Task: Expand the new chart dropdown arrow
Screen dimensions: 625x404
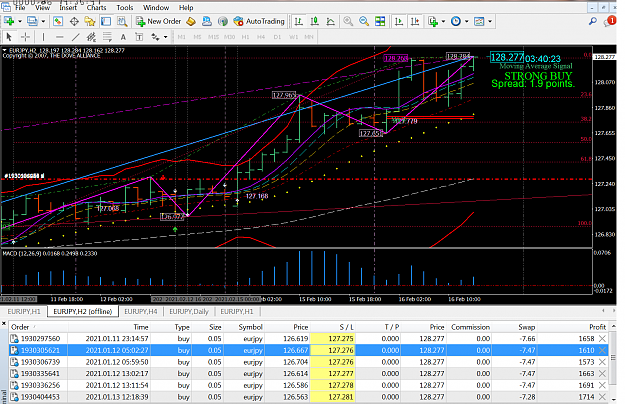Action: click(x=20, y=21)
